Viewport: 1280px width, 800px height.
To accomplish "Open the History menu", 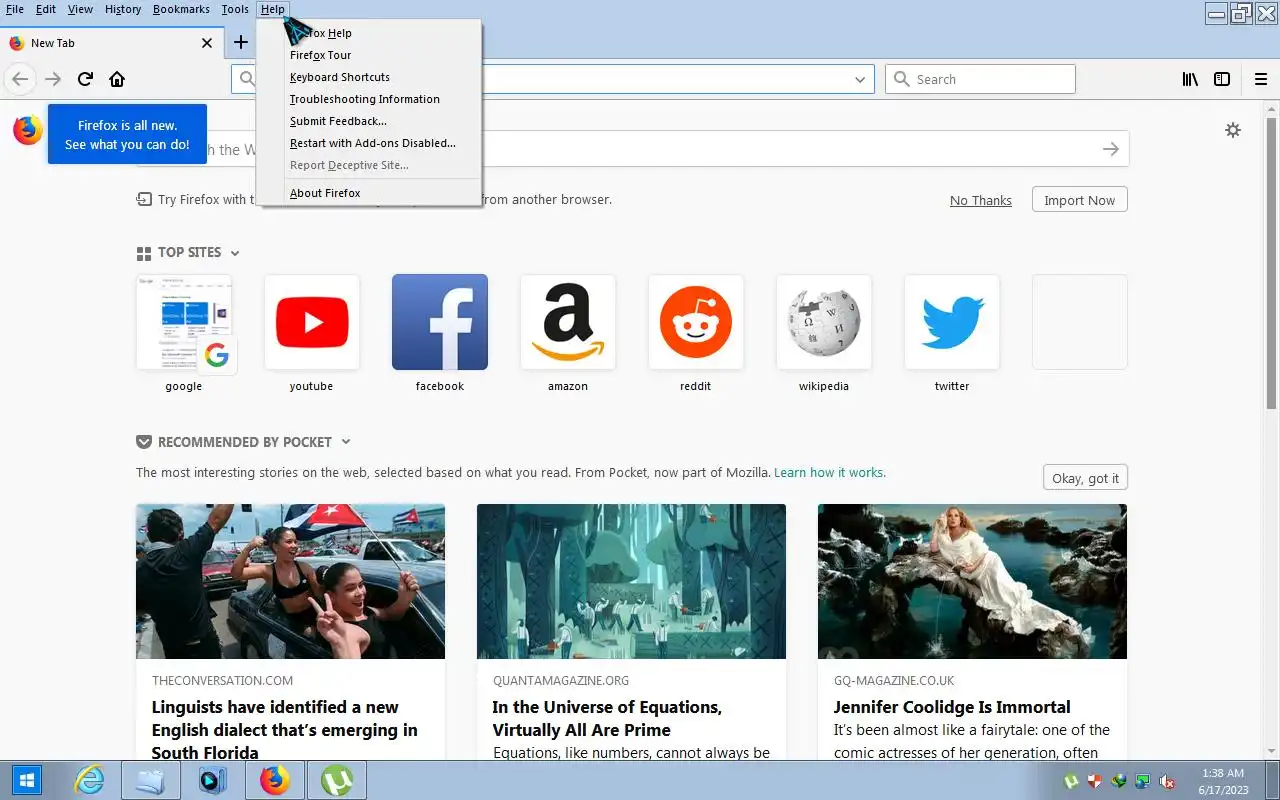I will pyautogui.click(x=123, y=9).
